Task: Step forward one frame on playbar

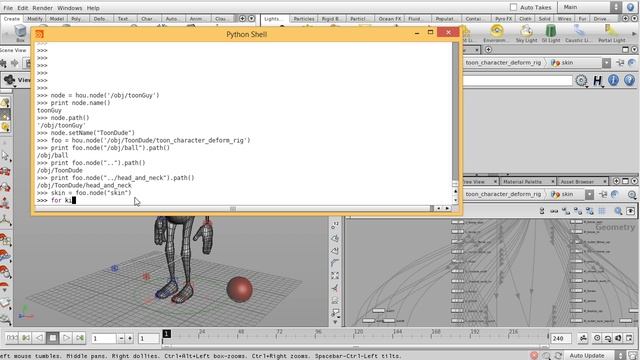Action: [x=80, y=338]
